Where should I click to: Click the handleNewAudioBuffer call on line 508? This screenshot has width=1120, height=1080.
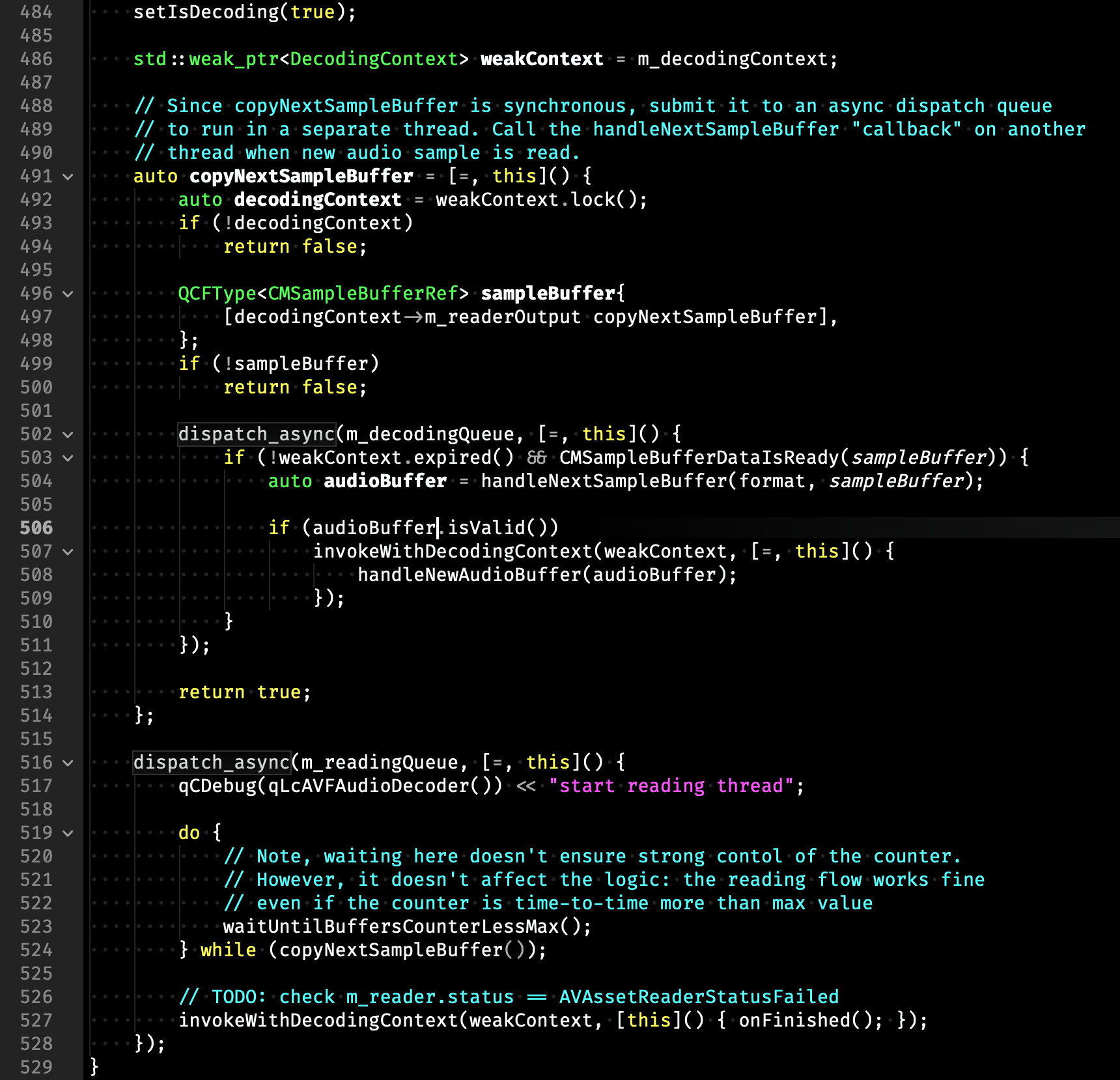click(473, 575)
